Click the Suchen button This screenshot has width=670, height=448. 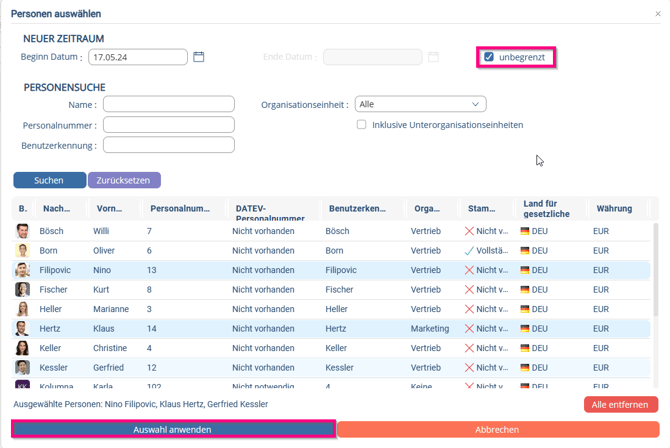tap(49, 180)
